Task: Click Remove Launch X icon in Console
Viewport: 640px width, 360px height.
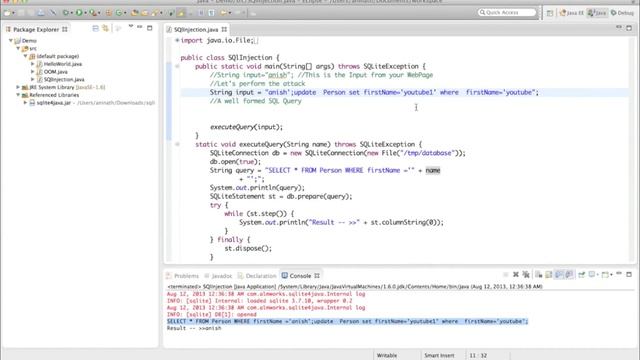Action: tap(516, 275)
